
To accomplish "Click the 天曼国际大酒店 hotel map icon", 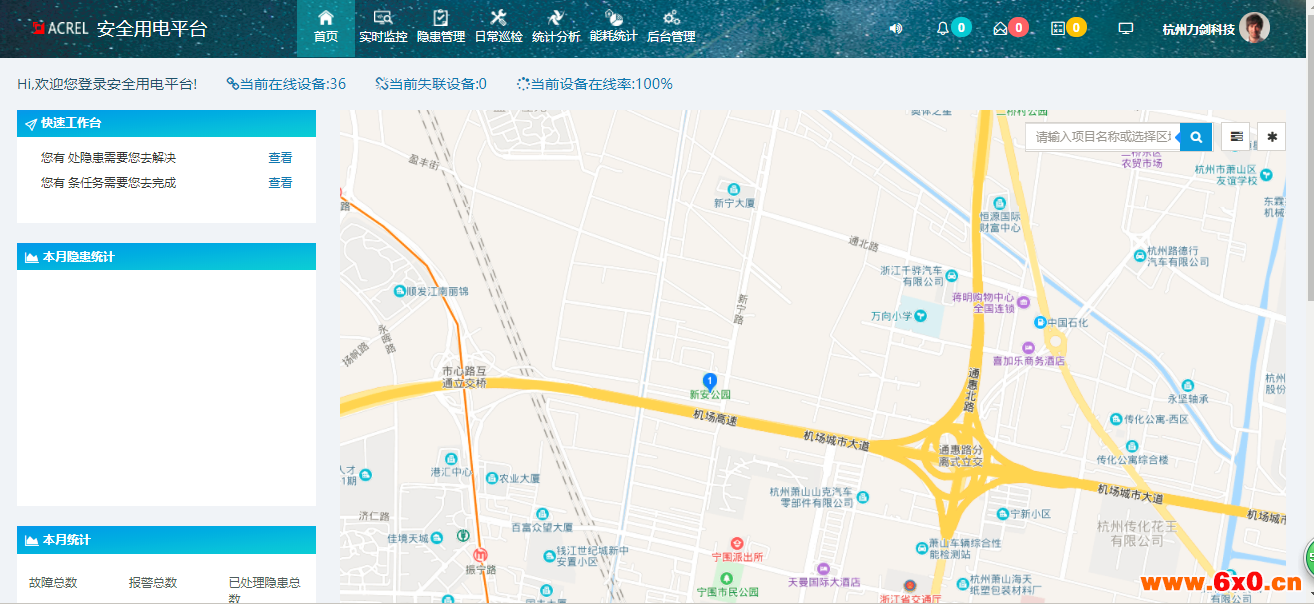I will pyautogui.click(x=823, y=568).
